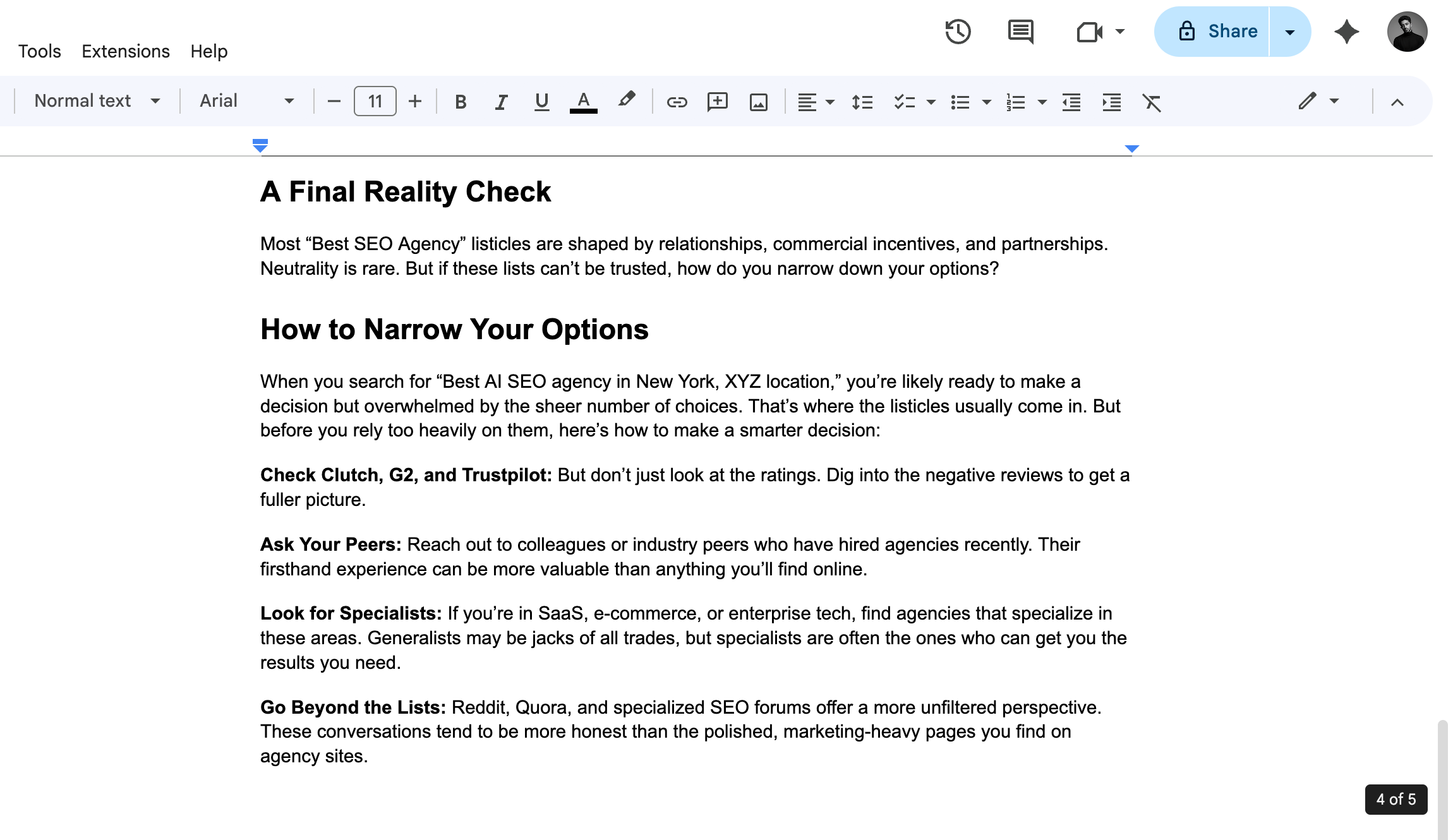Image resolution: width=1453 pixels, height=840 pixels.
Task: Insert an image from the toolbar
Action: (758, 102)
